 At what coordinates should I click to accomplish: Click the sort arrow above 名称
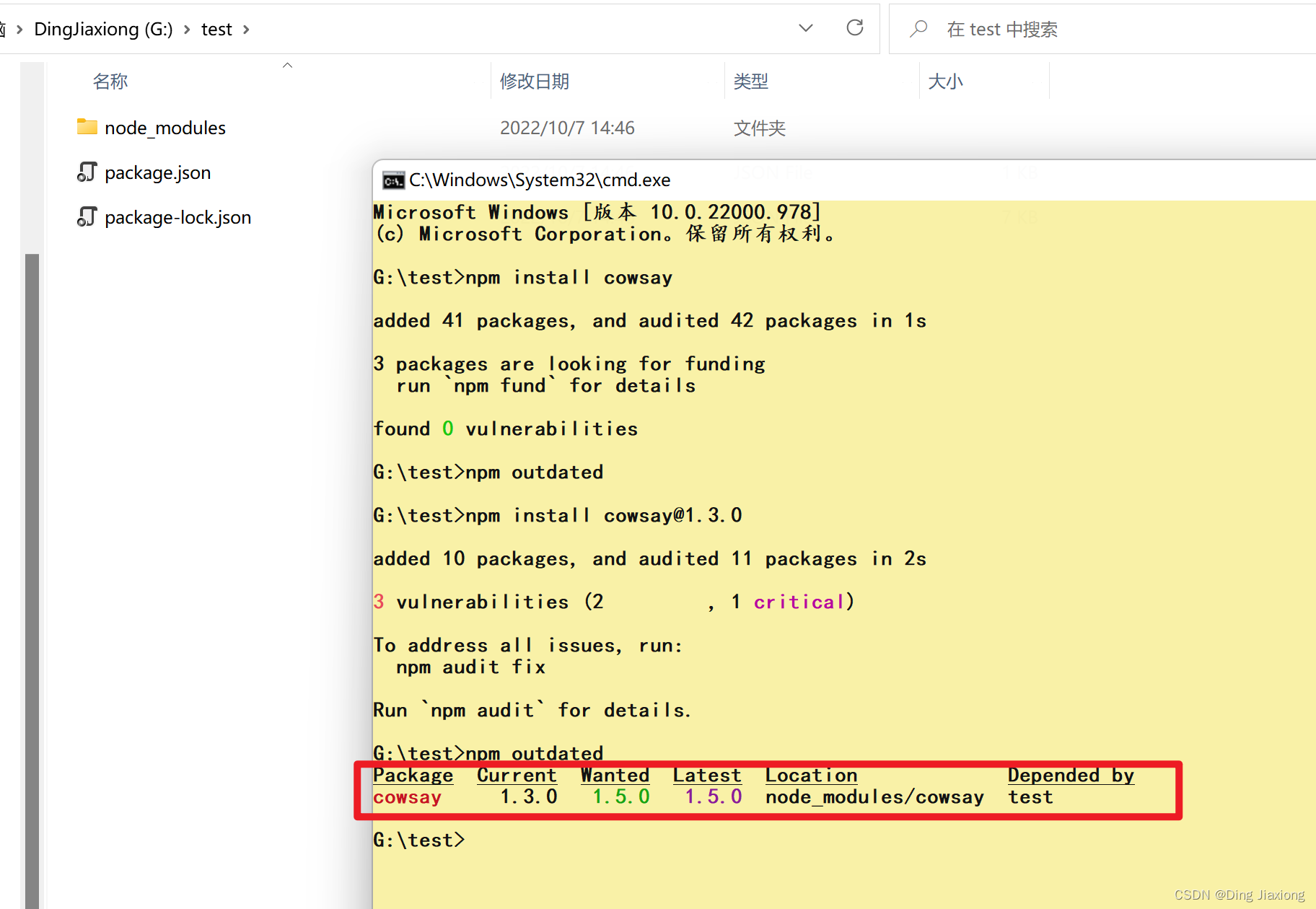287,65
